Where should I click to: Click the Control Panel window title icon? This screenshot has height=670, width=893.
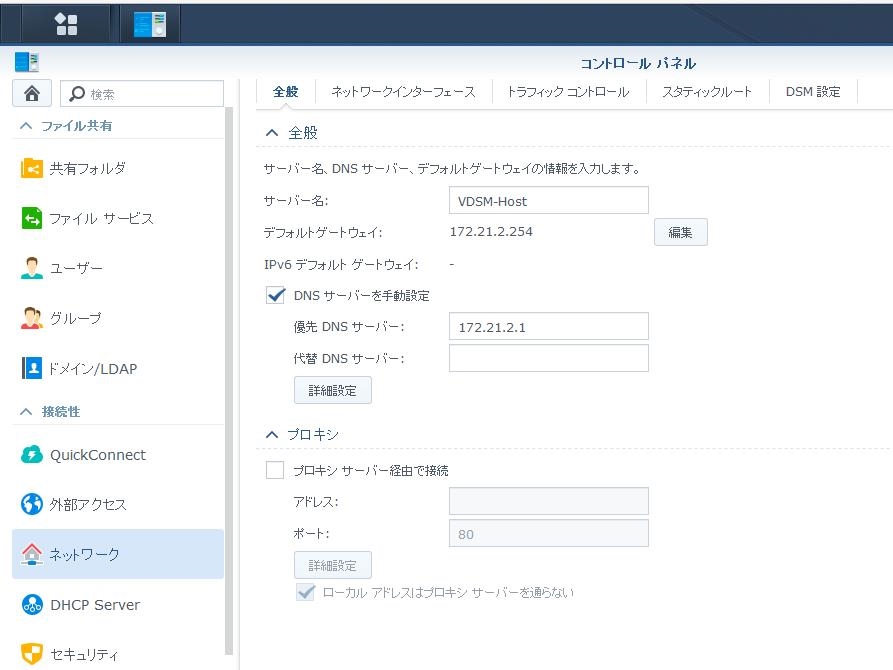pyautogui.click(x=27, y=62)
